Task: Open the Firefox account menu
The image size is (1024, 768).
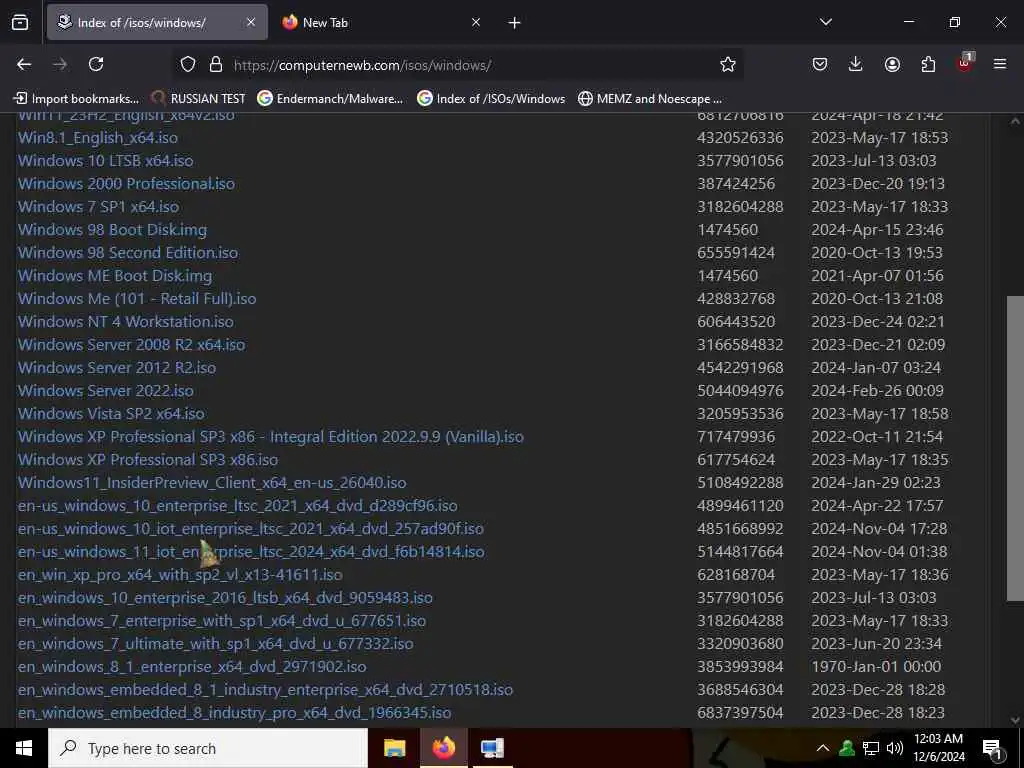Action: point(892,64)
